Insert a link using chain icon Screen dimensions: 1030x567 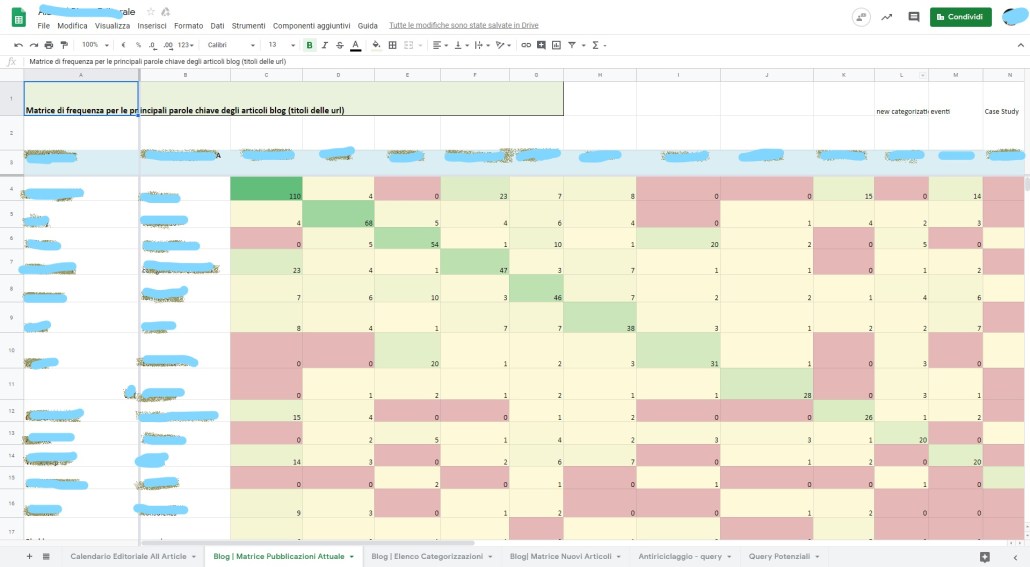point(526,45)
